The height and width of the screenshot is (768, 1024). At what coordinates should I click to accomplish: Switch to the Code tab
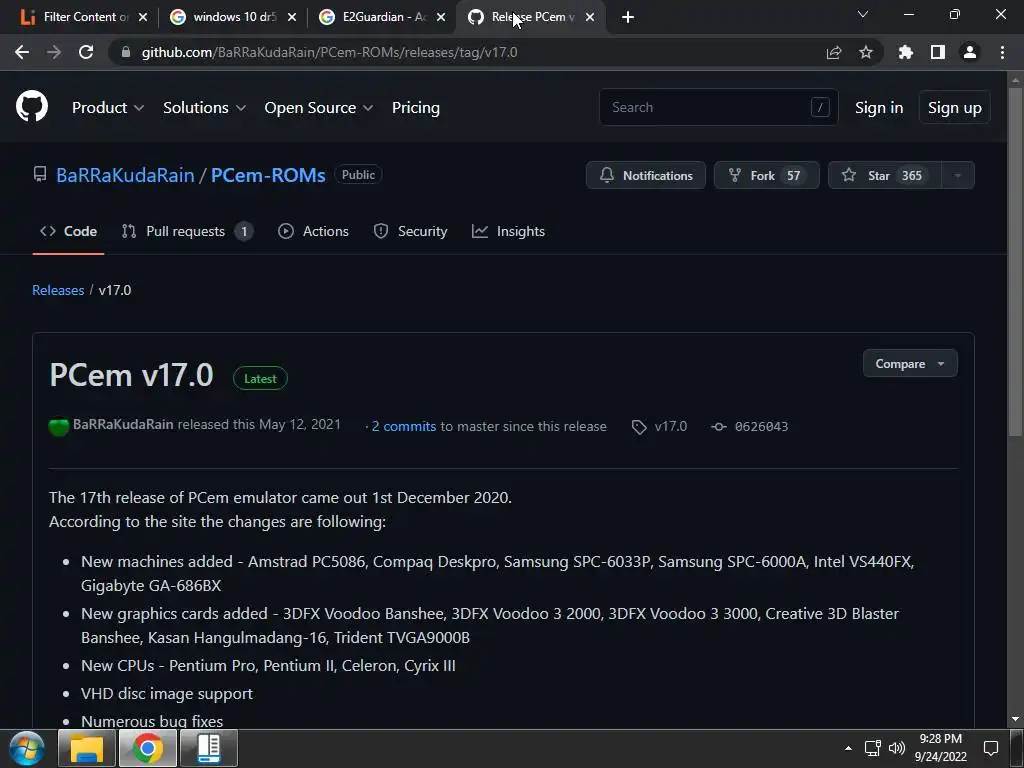click(x=68, y=231)
